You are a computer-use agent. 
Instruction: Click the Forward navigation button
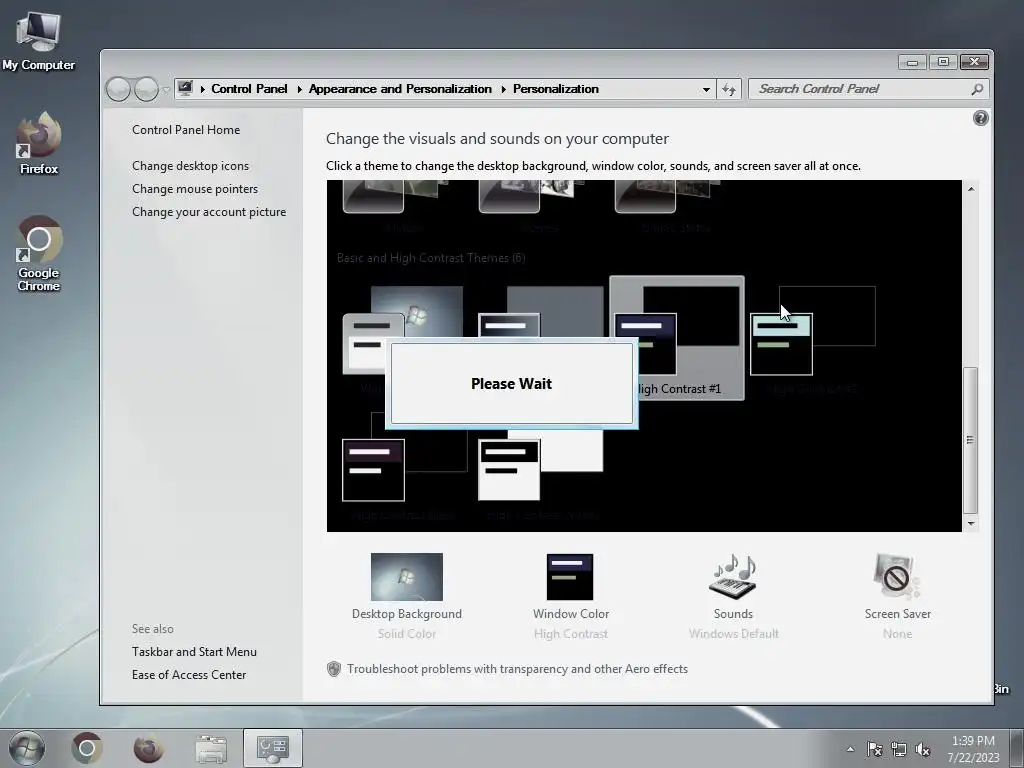pyautogui.click(x=146, y=89)
